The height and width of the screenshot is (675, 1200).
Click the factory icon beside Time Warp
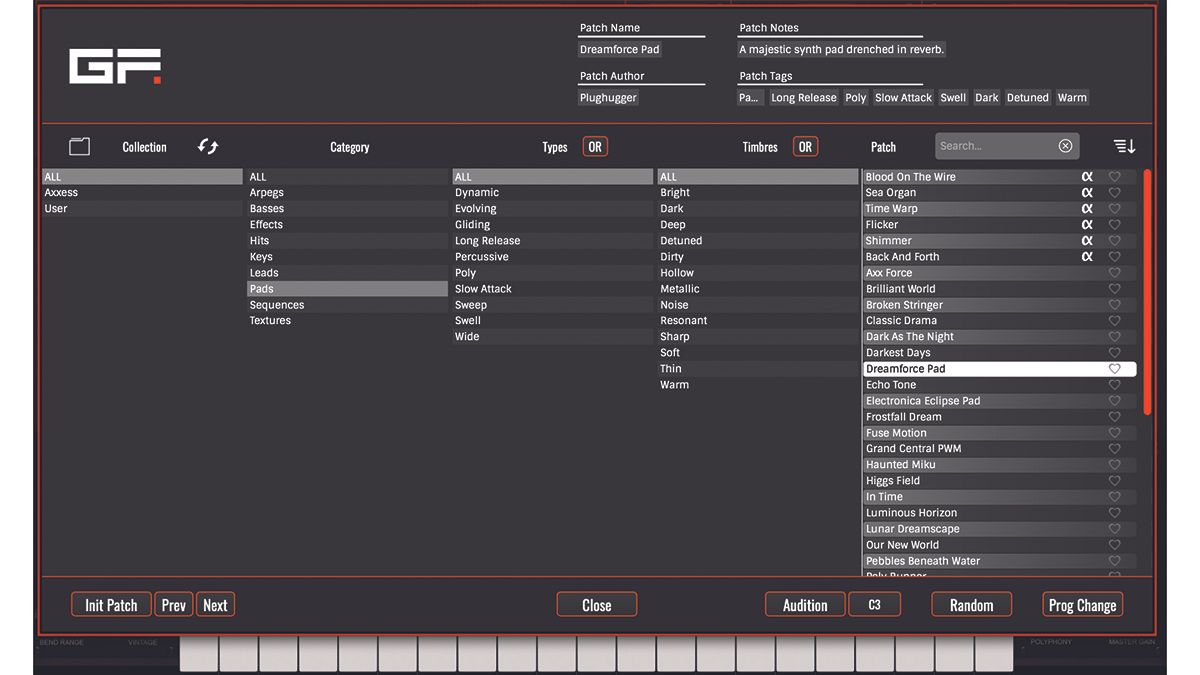point(1087,208)
